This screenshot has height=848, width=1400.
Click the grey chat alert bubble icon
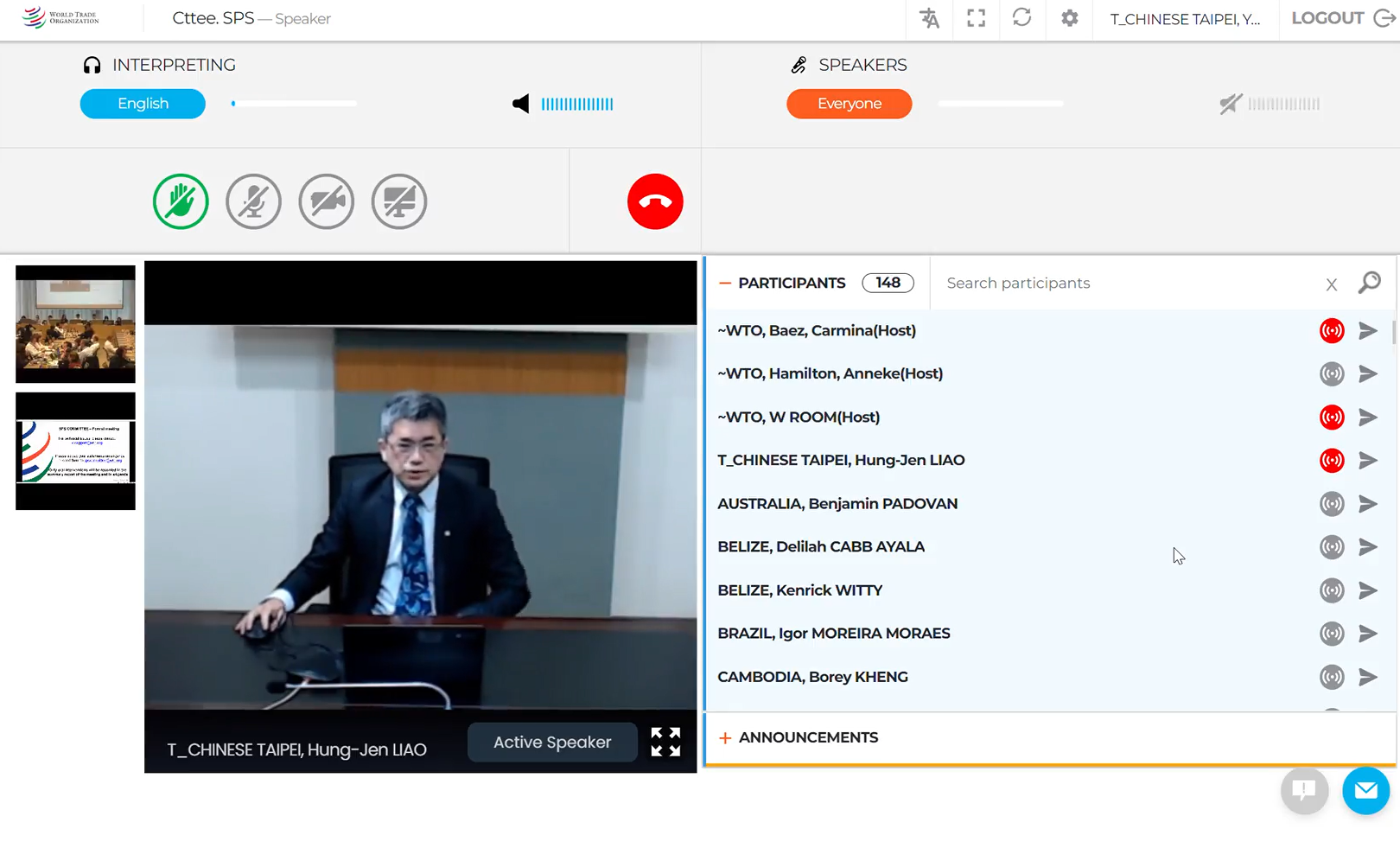coord(1304,790)
